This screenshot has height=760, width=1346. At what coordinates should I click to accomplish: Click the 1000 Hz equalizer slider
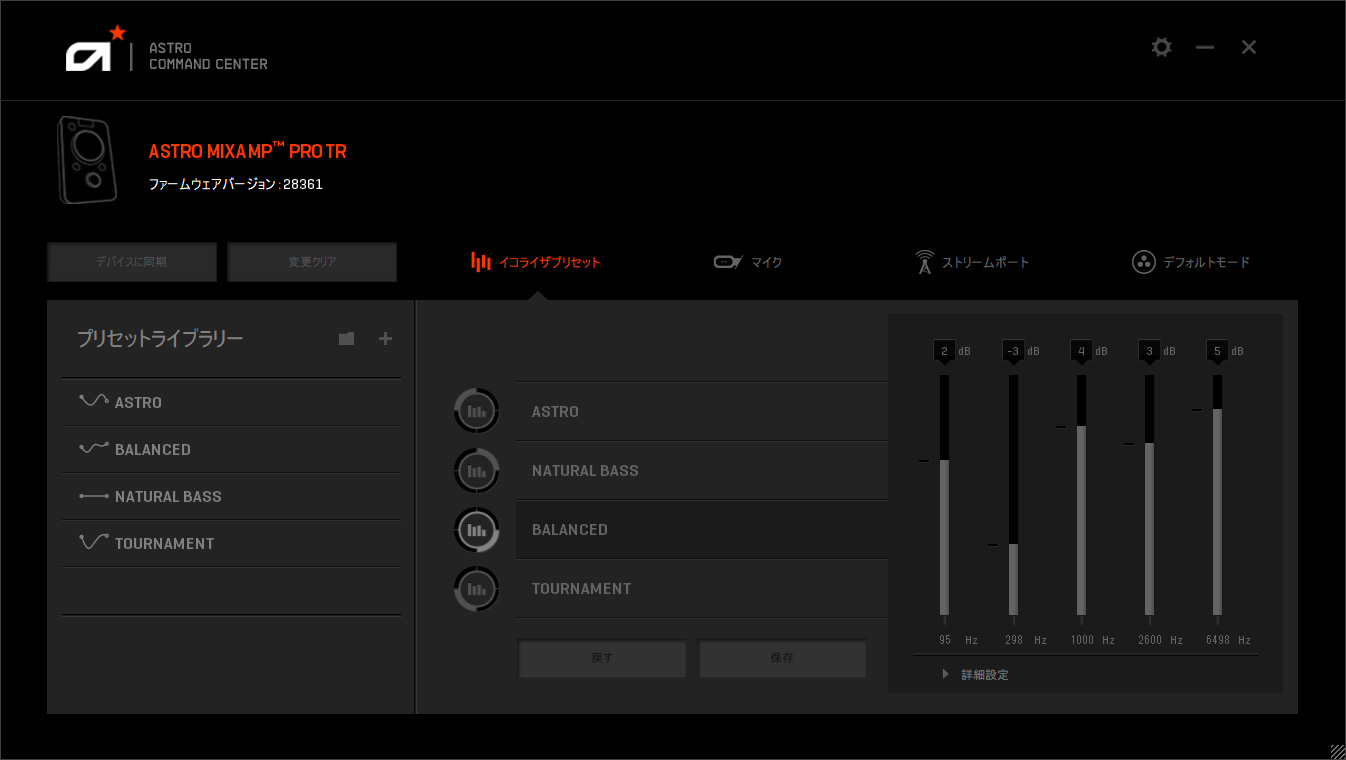coord(1081,495)
